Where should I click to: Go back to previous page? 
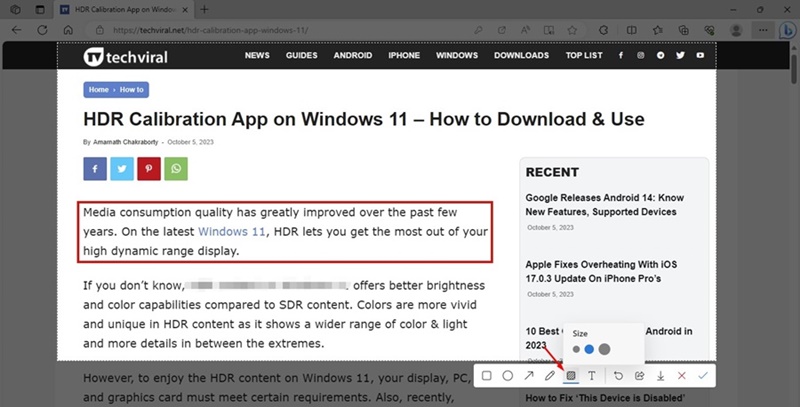pos(16,30)
